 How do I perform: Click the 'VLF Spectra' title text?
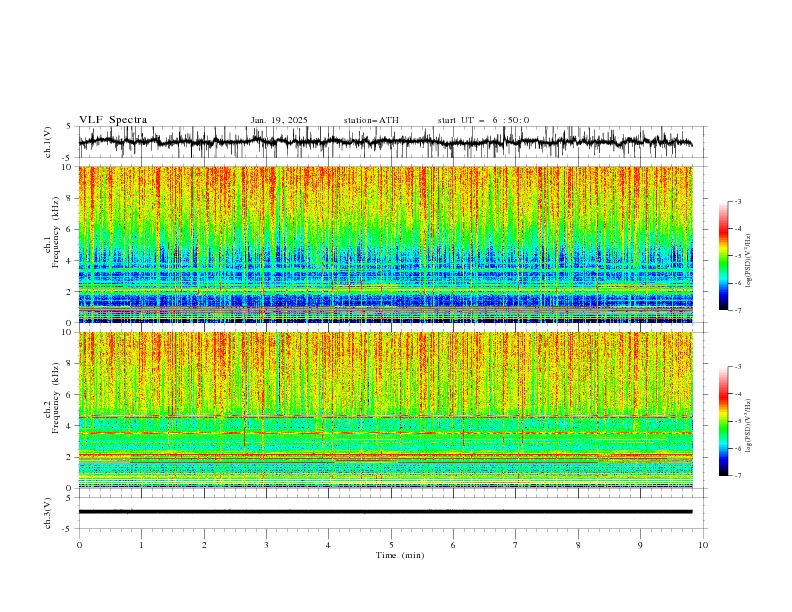click(113, 120)
